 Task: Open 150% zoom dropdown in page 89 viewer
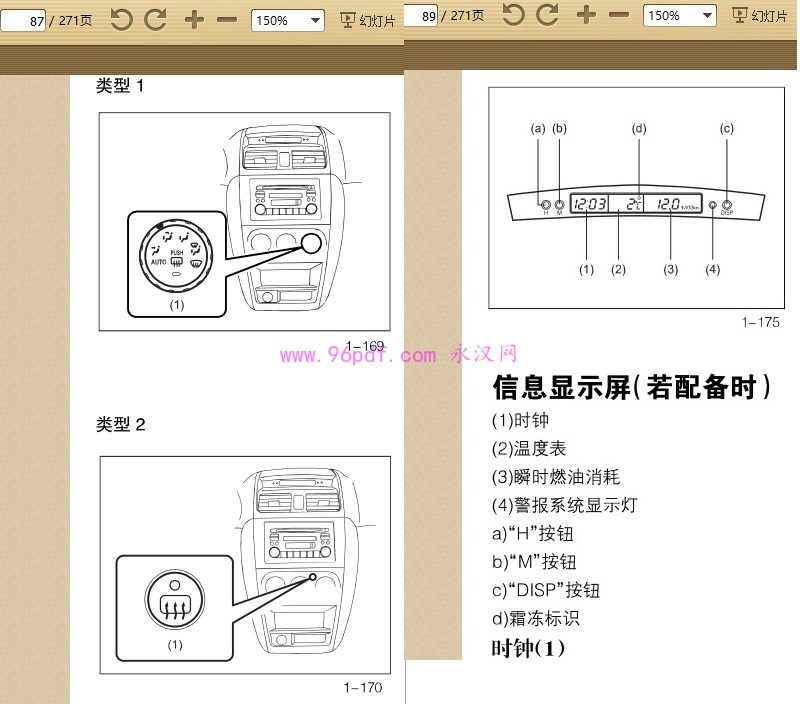pos(679,15)
